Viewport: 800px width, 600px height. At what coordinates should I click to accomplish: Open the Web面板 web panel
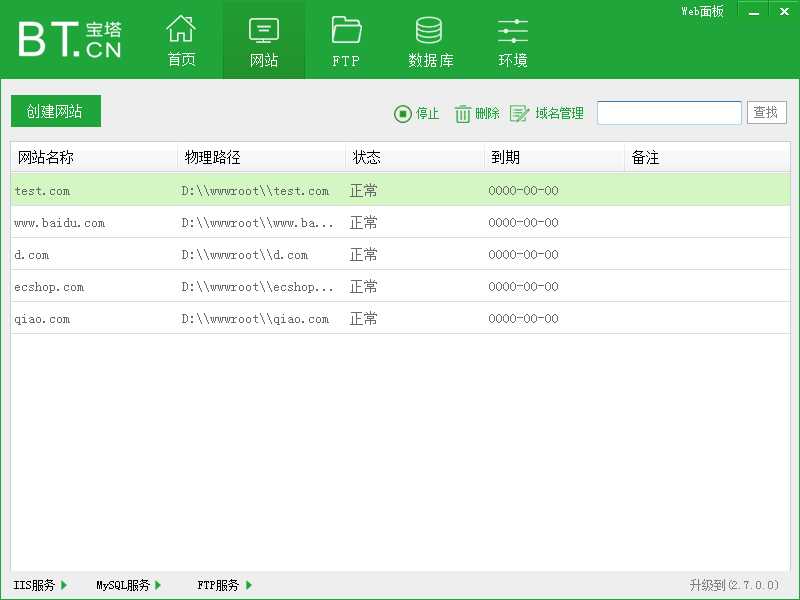click(701, 11)
